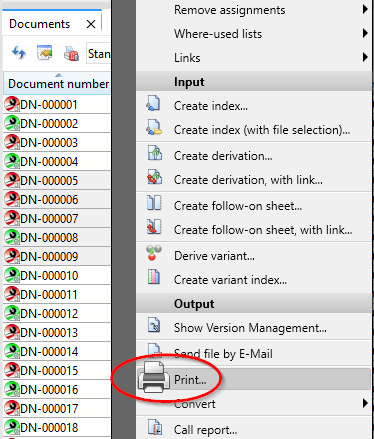Close the Documents tab

click(91, 24)
